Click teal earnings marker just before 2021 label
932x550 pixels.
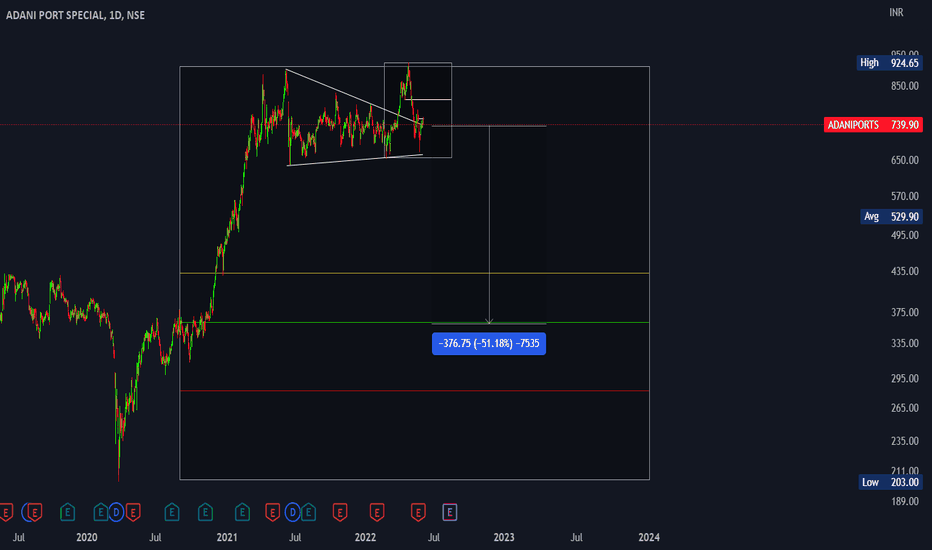coord(205,512)
